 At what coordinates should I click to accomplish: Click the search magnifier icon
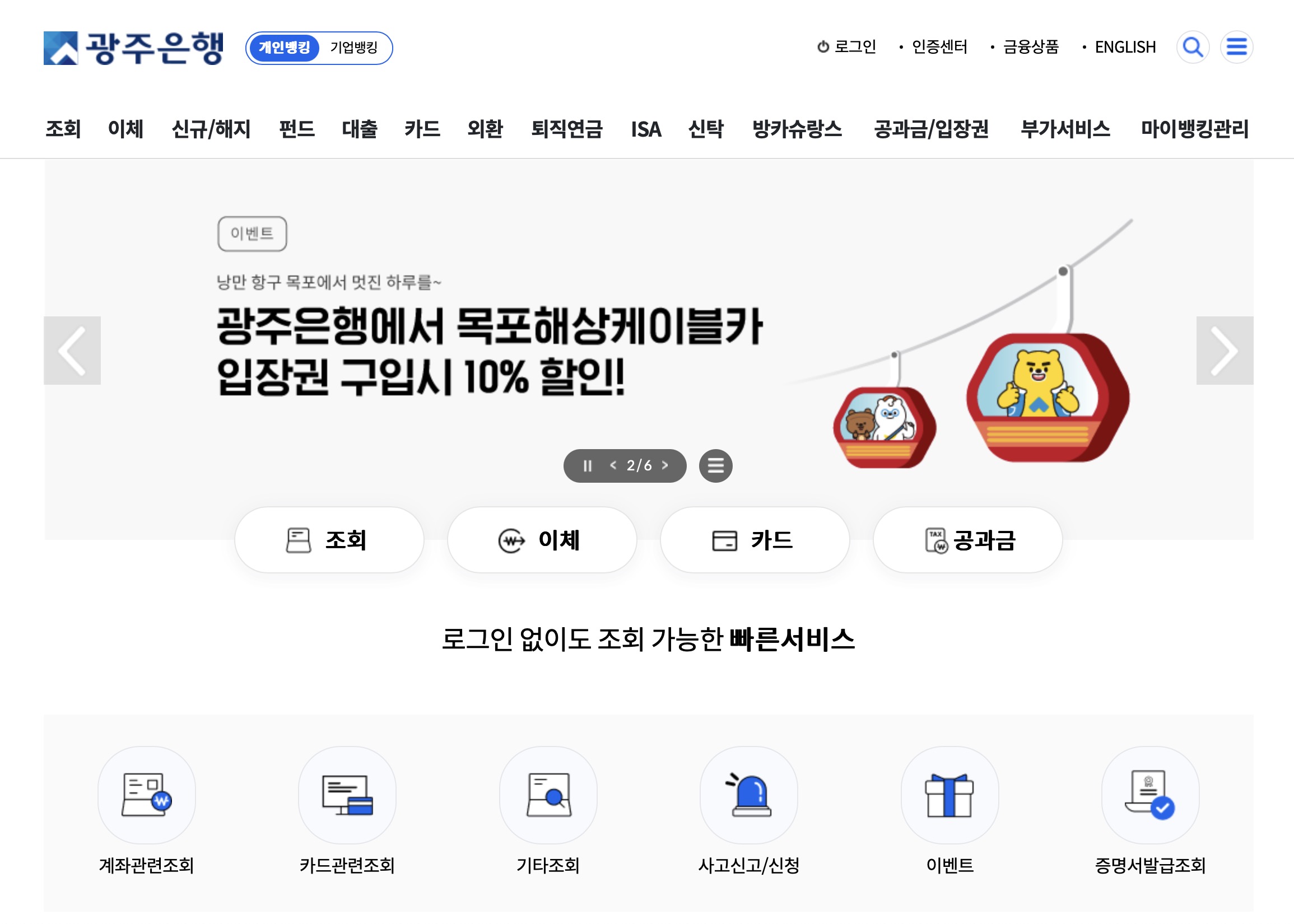(1193, 48)
